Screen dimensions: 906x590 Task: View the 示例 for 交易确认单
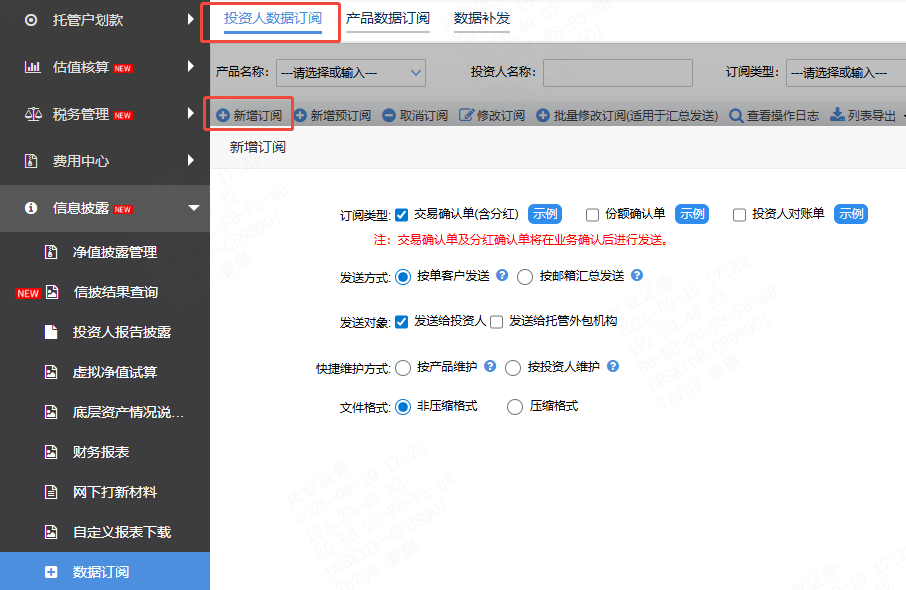(x=544, y=213)
